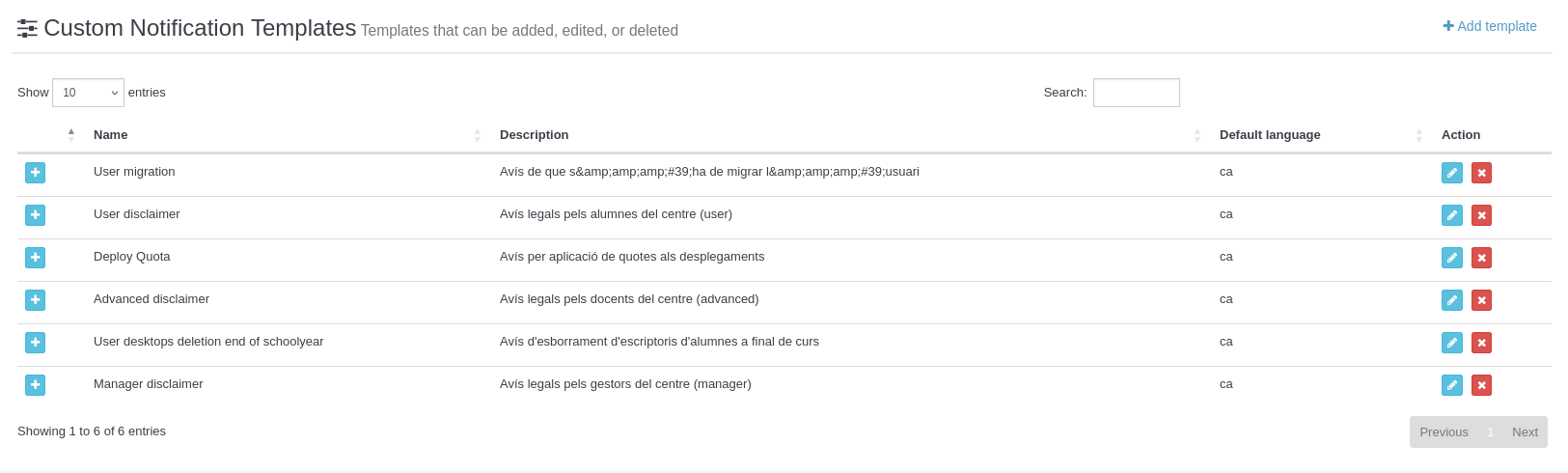1568x473 pixels.
Task: Edit User desktops deletion end of schoolyear
Action: pos(1451,343)
